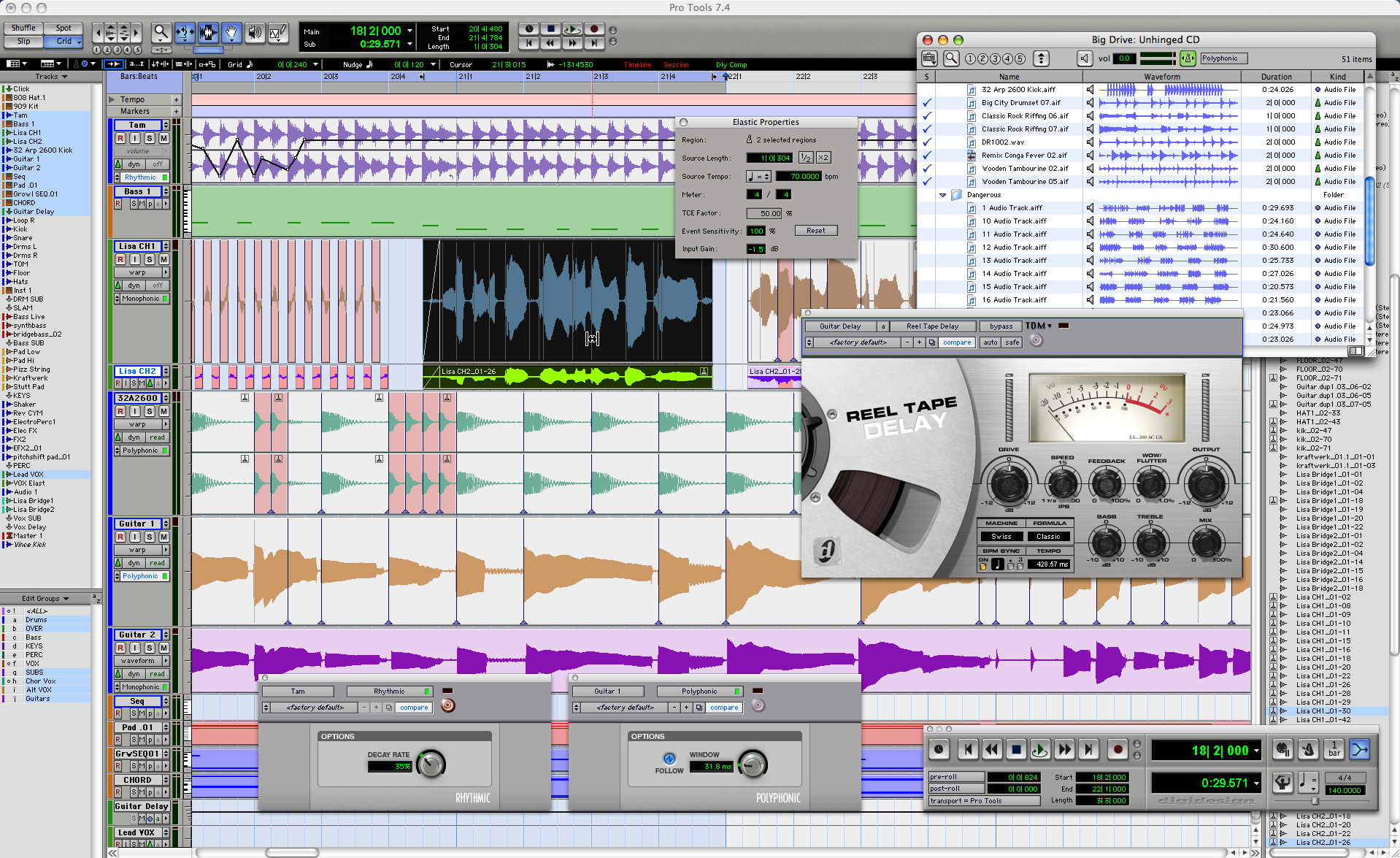Stop playback using the top toolbar stop button
Viewport: 1400px width, 858px height.
click(550, 29)
